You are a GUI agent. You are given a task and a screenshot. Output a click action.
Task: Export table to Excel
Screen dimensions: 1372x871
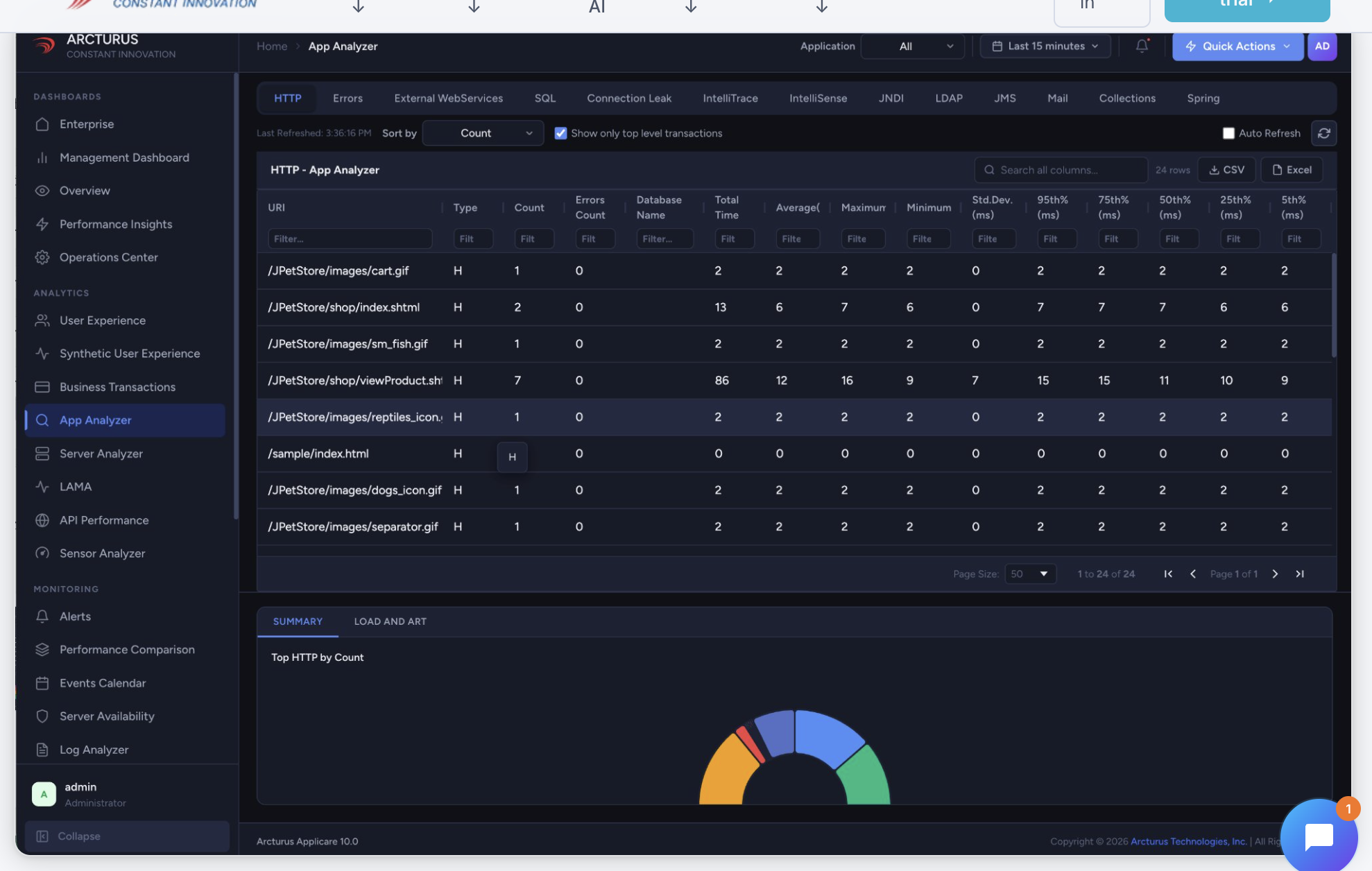tap(1292, 170)
